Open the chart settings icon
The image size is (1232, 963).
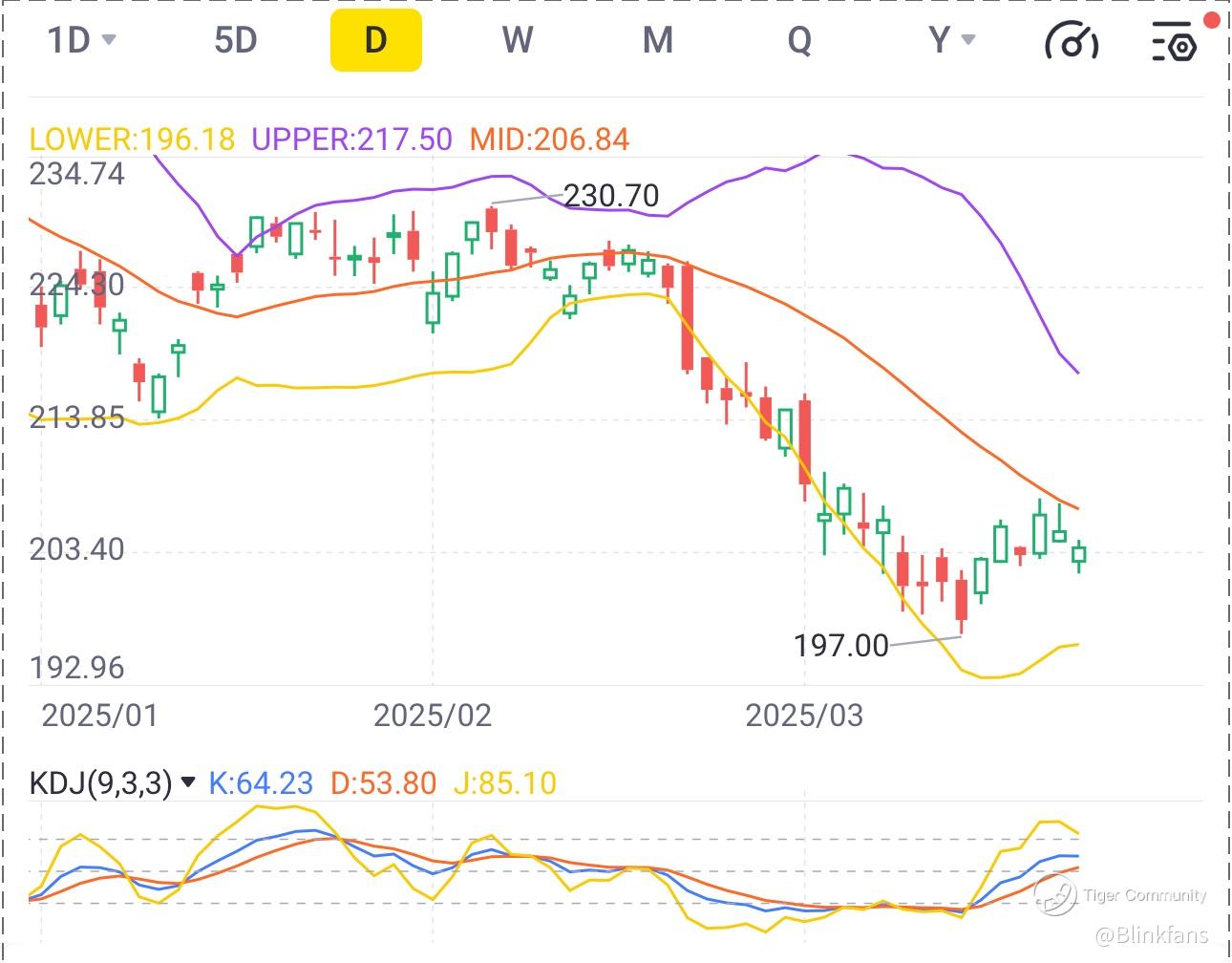pos(1174,42)
